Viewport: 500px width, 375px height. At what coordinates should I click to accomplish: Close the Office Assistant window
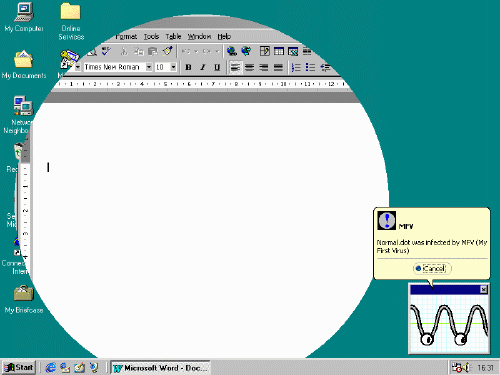pyautogui.click(x=484, y=289)
